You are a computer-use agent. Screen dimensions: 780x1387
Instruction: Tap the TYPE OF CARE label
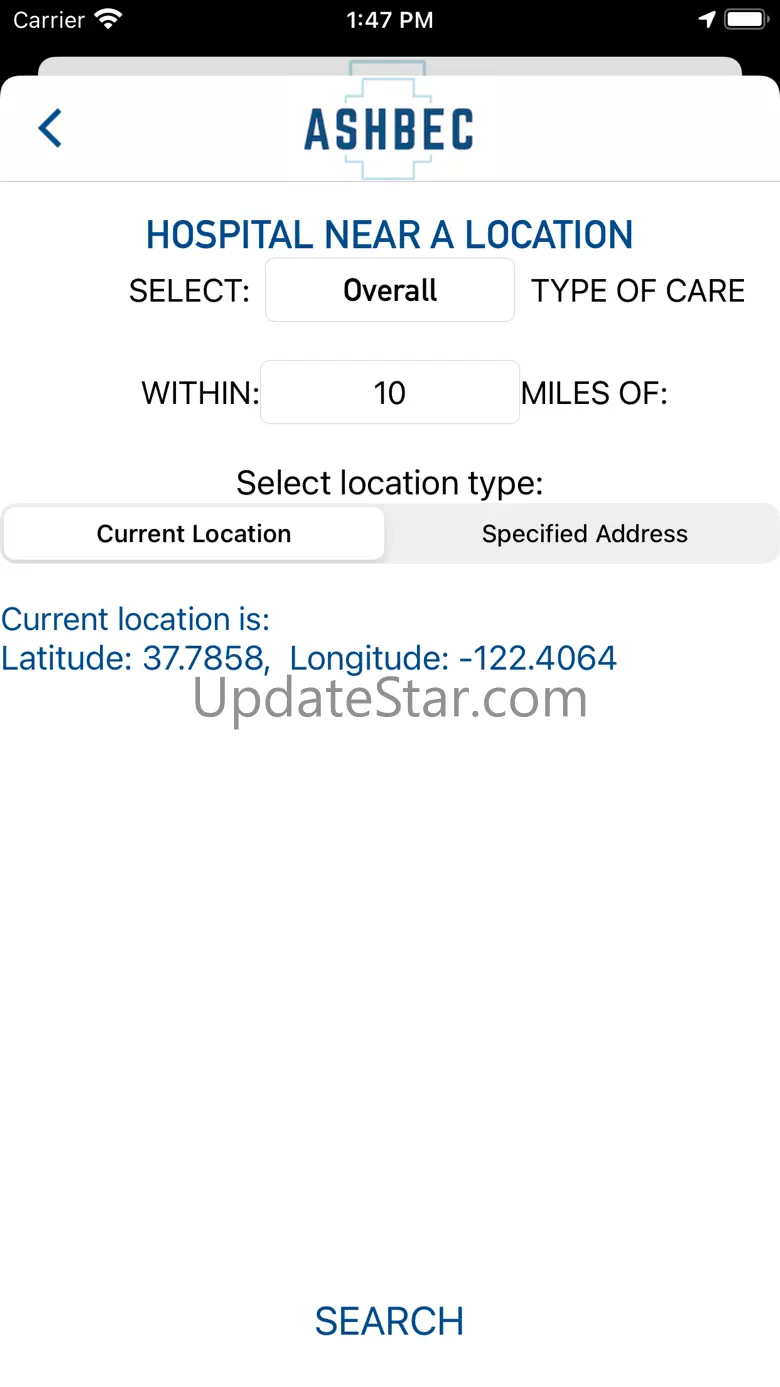click(638, 291)
